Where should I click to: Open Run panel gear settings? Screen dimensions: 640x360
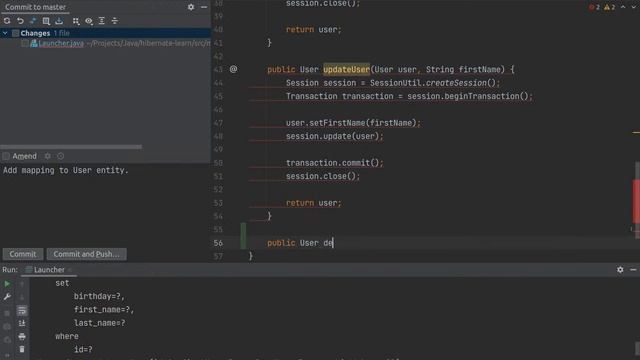(620, 269)
